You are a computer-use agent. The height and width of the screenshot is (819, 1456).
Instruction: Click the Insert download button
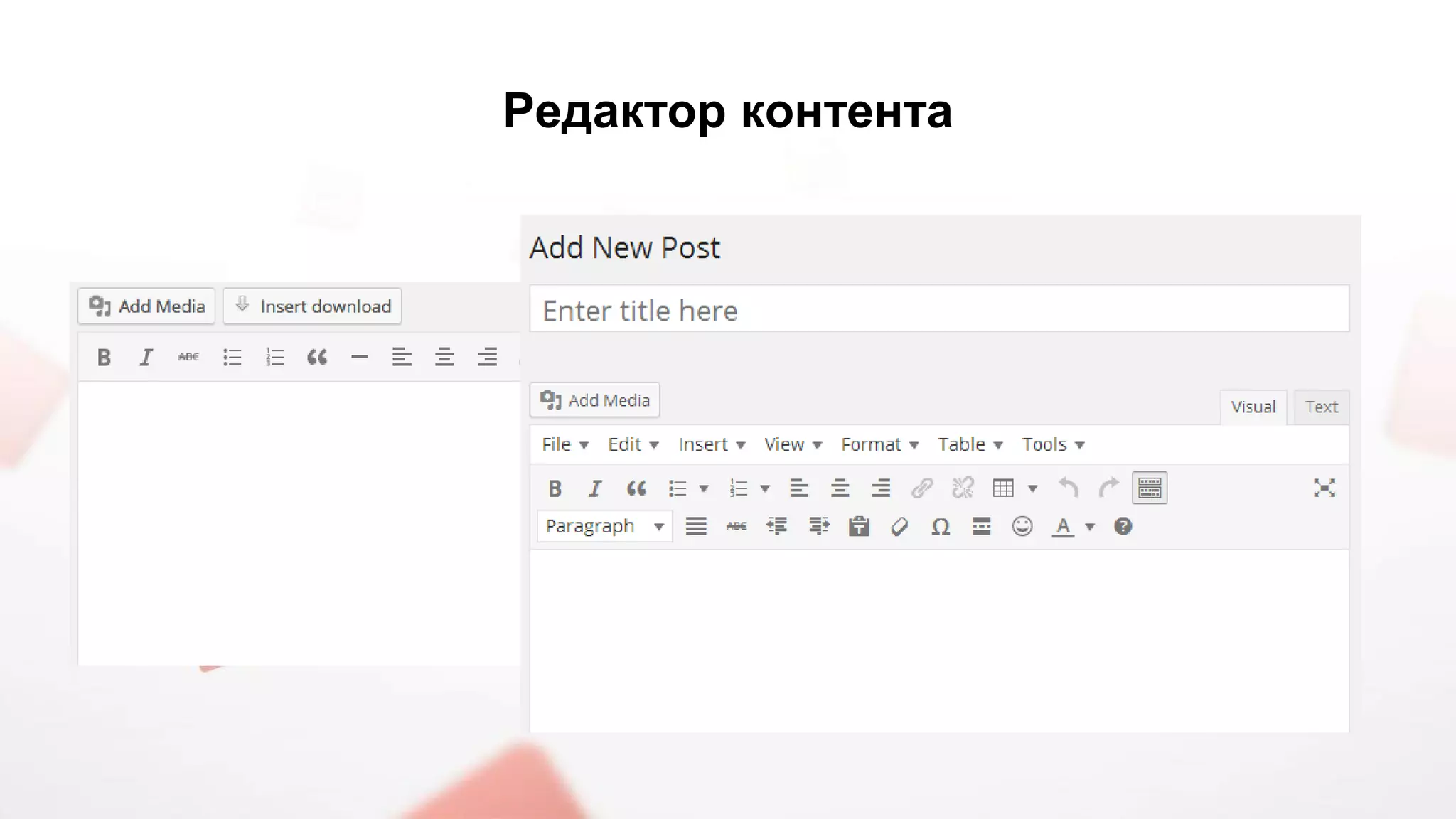click(x=312, y=306)
